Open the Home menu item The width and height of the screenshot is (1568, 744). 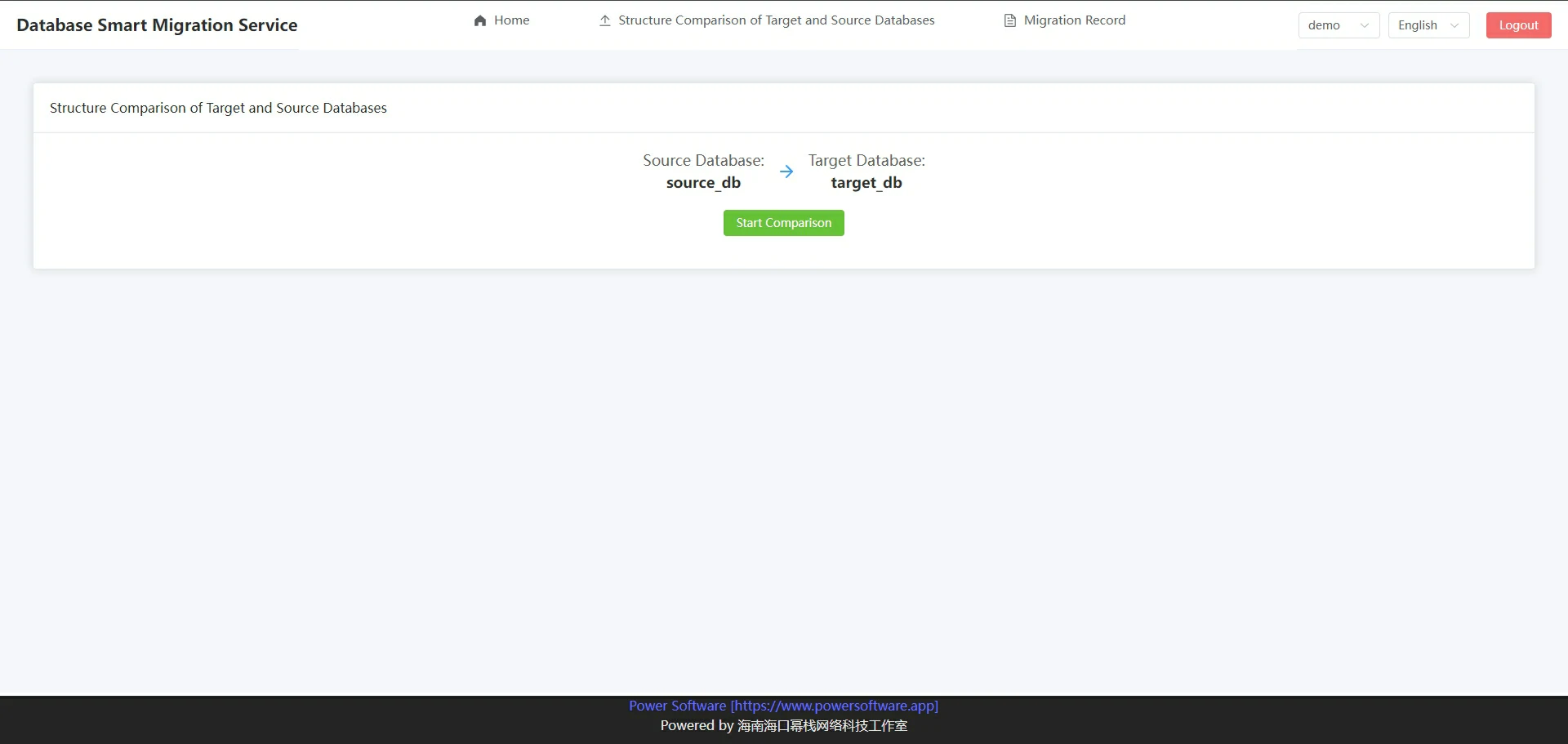511,20
